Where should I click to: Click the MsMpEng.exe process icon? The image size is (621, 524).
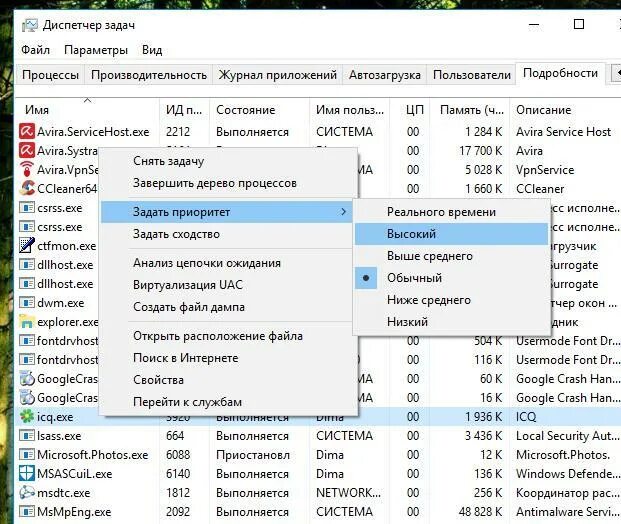27,512
